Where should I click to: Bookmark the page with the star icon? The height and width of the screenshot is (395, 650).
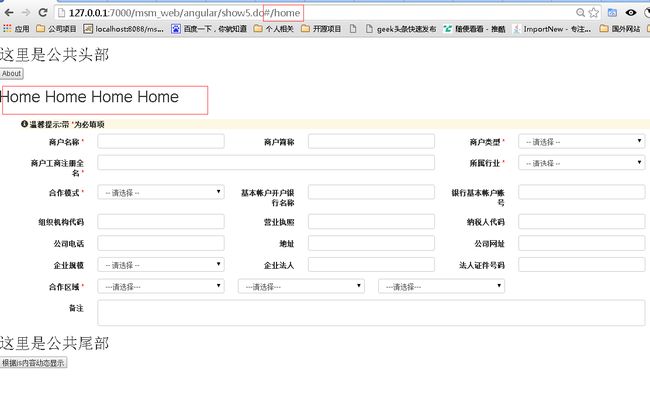click(x=594, y=13)
